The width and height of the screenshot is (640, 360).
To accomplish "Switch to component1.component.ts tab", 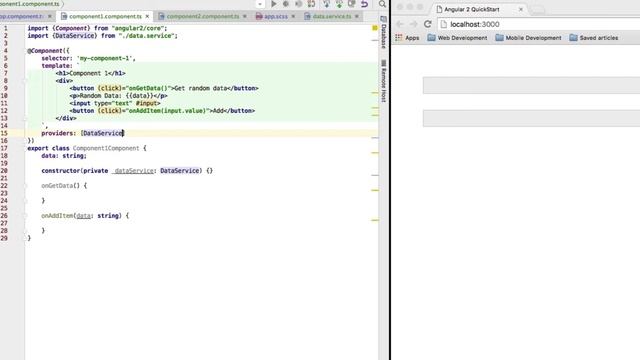I will click(105, 16).
